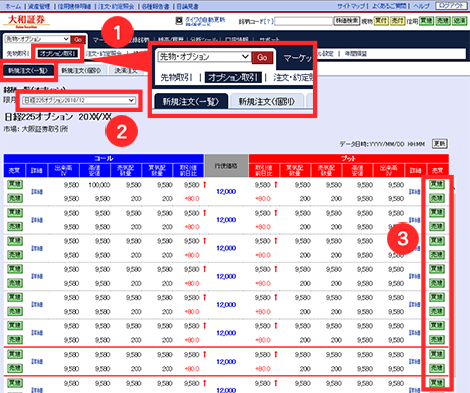Click the yellow 現物 買付 button

click(381, 21)
